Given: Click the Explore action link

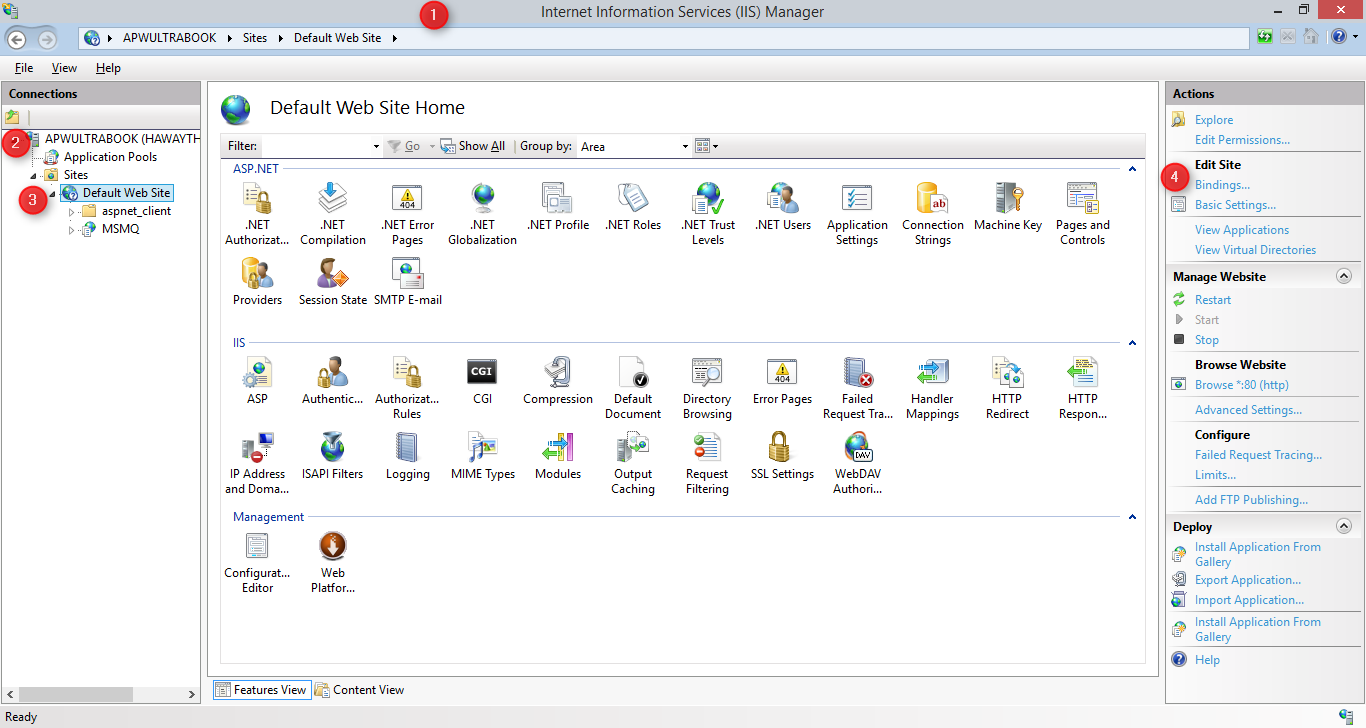Looking at the screenshot, I should pyautogui.click(x=1214, y=120).
